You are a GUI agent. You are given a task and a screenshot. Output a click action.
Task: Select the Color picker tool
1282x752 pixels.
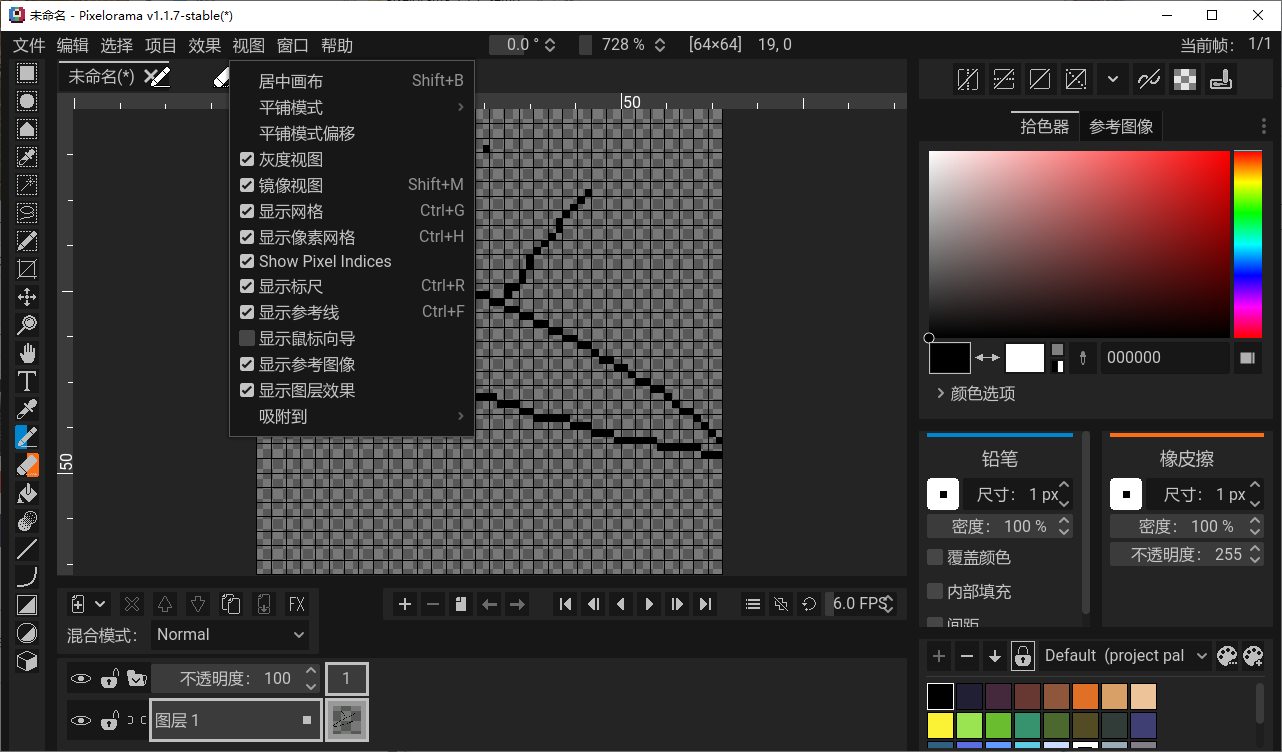click(x=27, y=408)
